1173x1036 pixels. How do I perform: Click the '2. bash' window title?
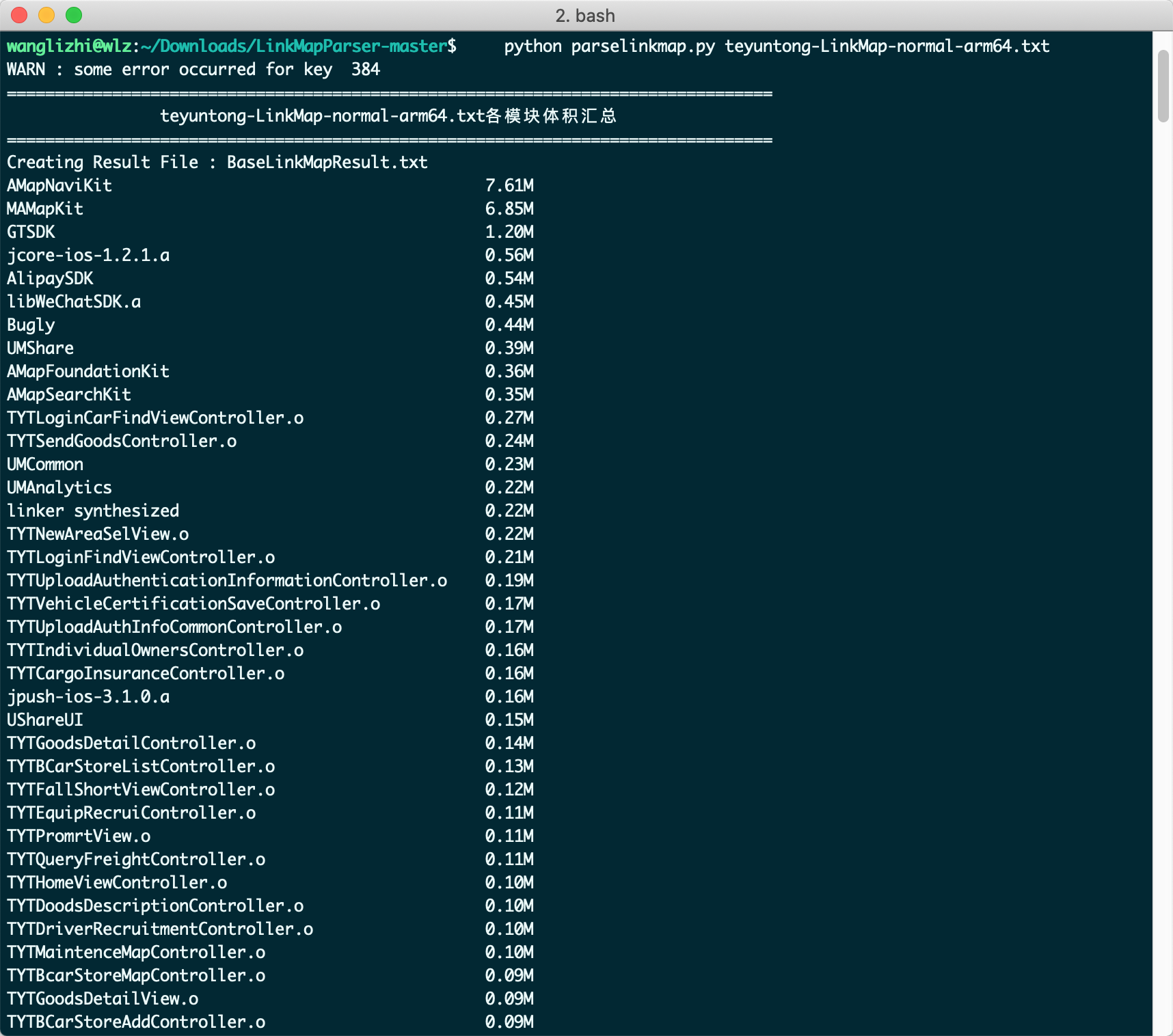pyautogui.click(x=585, y=16)
